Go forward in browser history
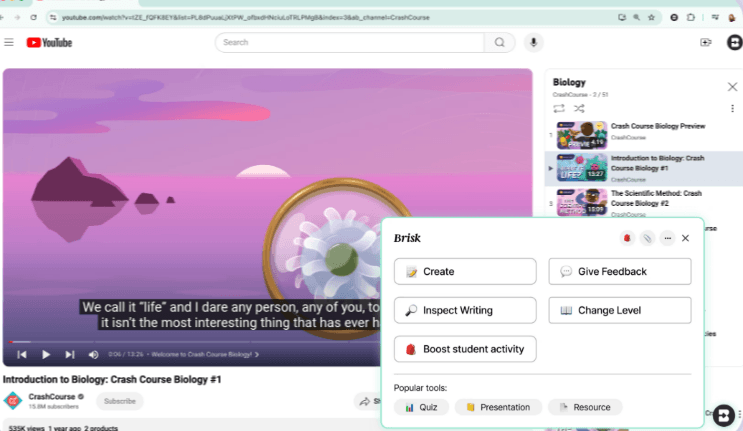Screen dimensions: 743x431 click(18, 18)
